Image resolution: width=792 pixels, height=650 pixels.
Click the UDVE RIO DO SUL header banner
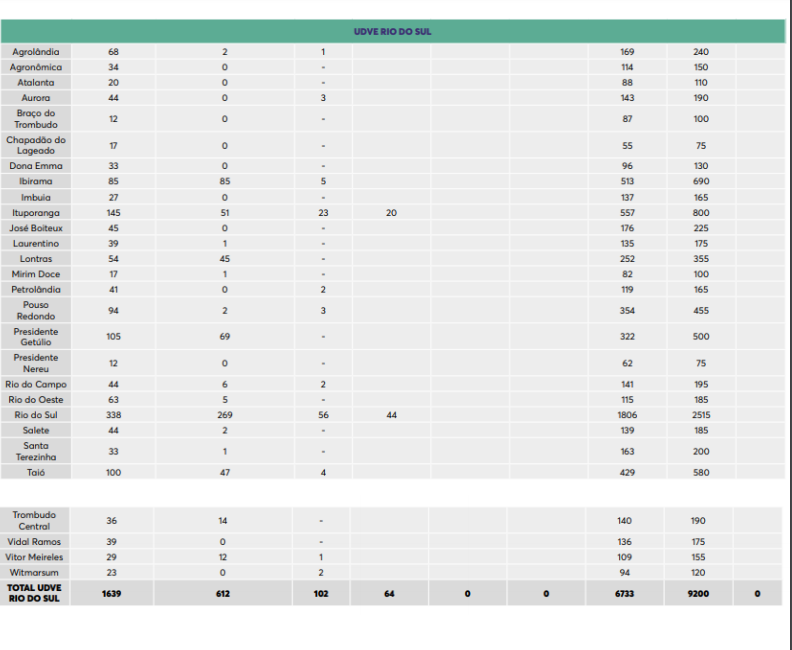point(393,32)
